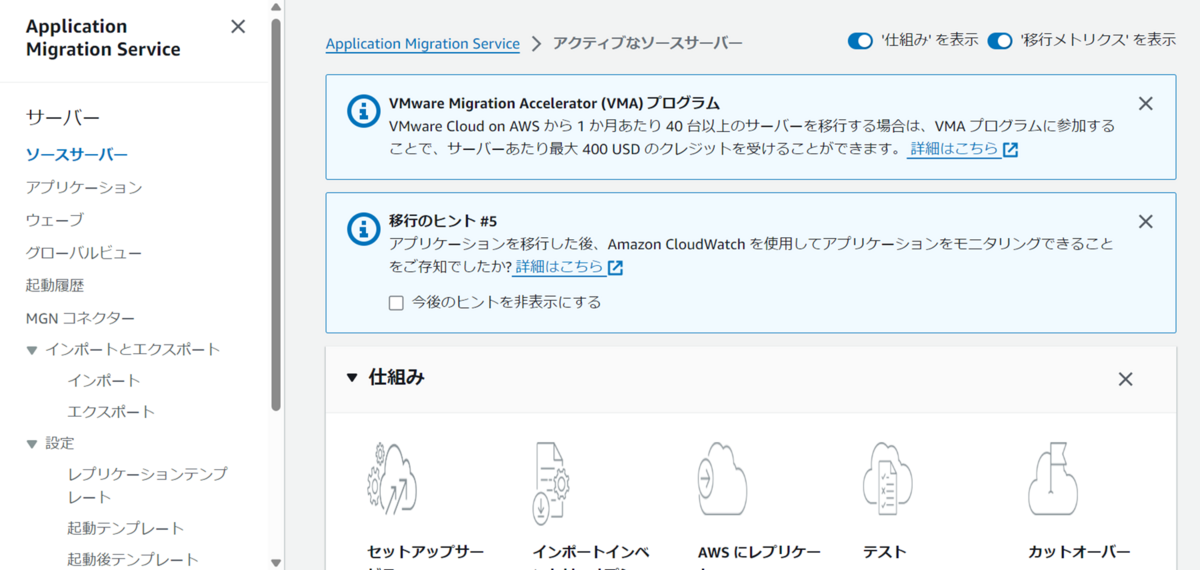Click the カットオーバー flag cloud icon

pos(1053,480)
